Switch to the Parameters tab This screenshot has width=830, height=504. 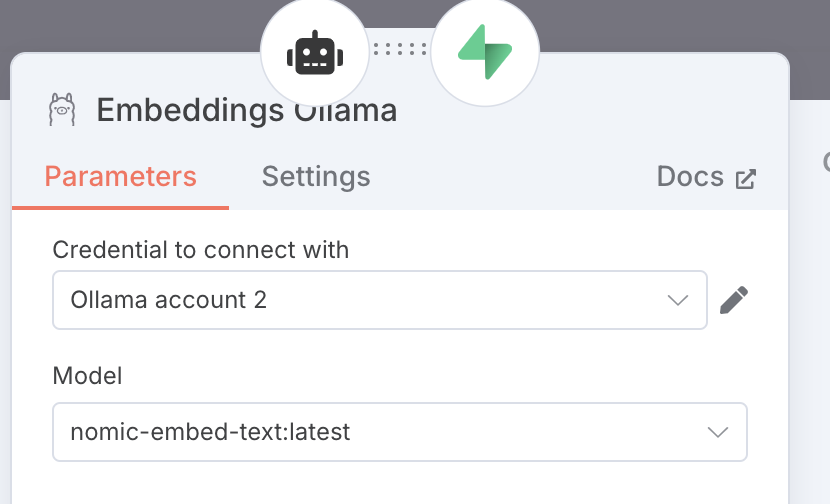[121, 176]
